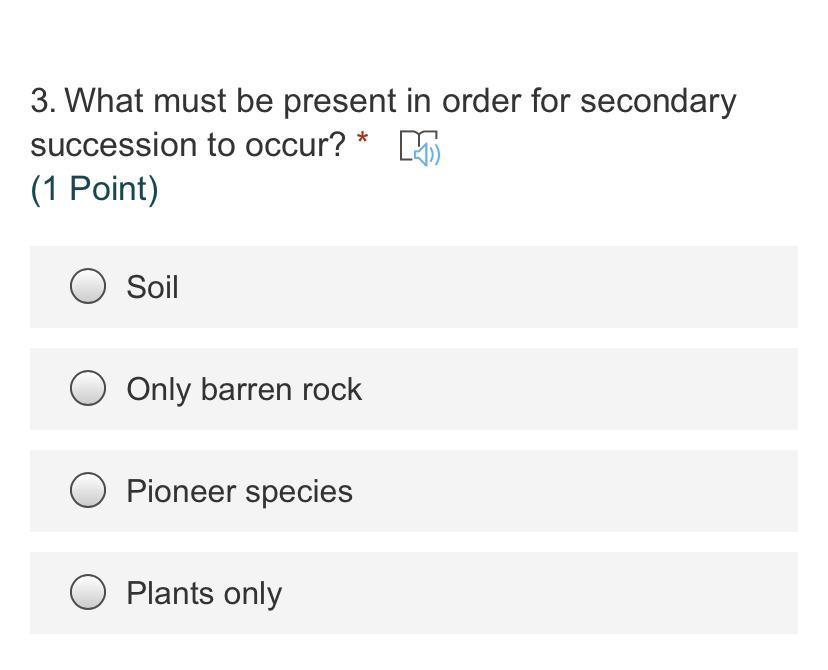
Task: Click empty right side of Pioneer species row
Action: tap(600, 491)
